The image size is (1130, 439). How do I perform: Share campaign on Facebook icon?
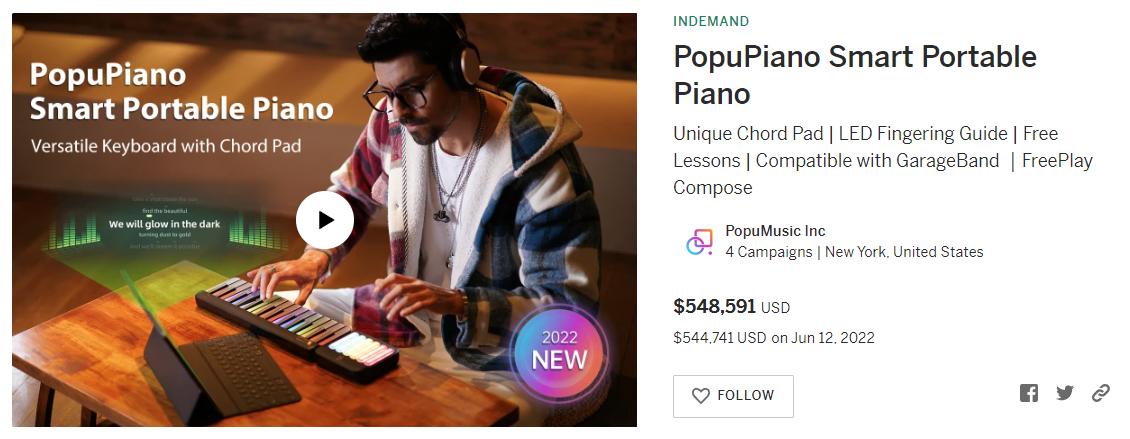pyautogui.click(x=1028, y=393)
